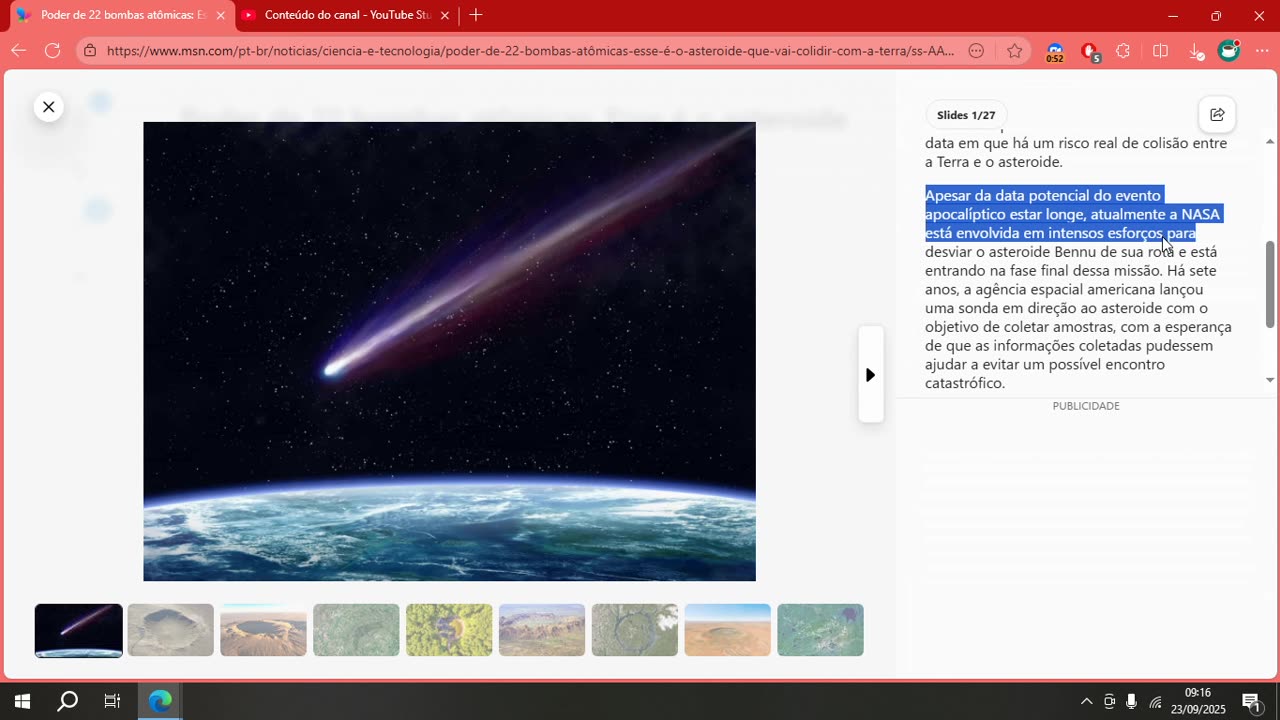This screenshot has height=720, width=1280.
Task: Open the sixth thumbnail with mountain landscape
Action: coord(542,630)
